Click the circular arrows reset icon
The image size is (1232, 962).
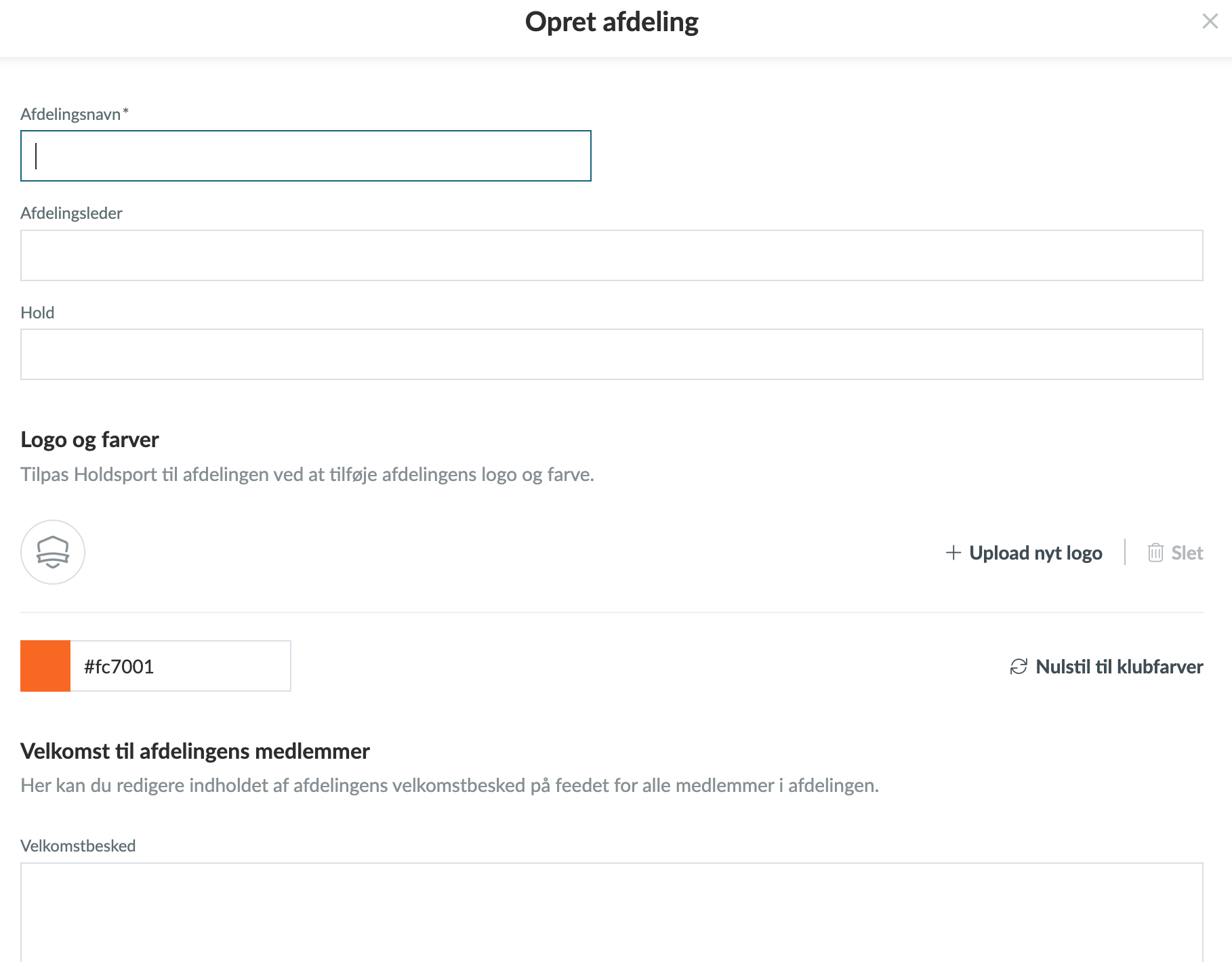click(x=1019, y=667)
